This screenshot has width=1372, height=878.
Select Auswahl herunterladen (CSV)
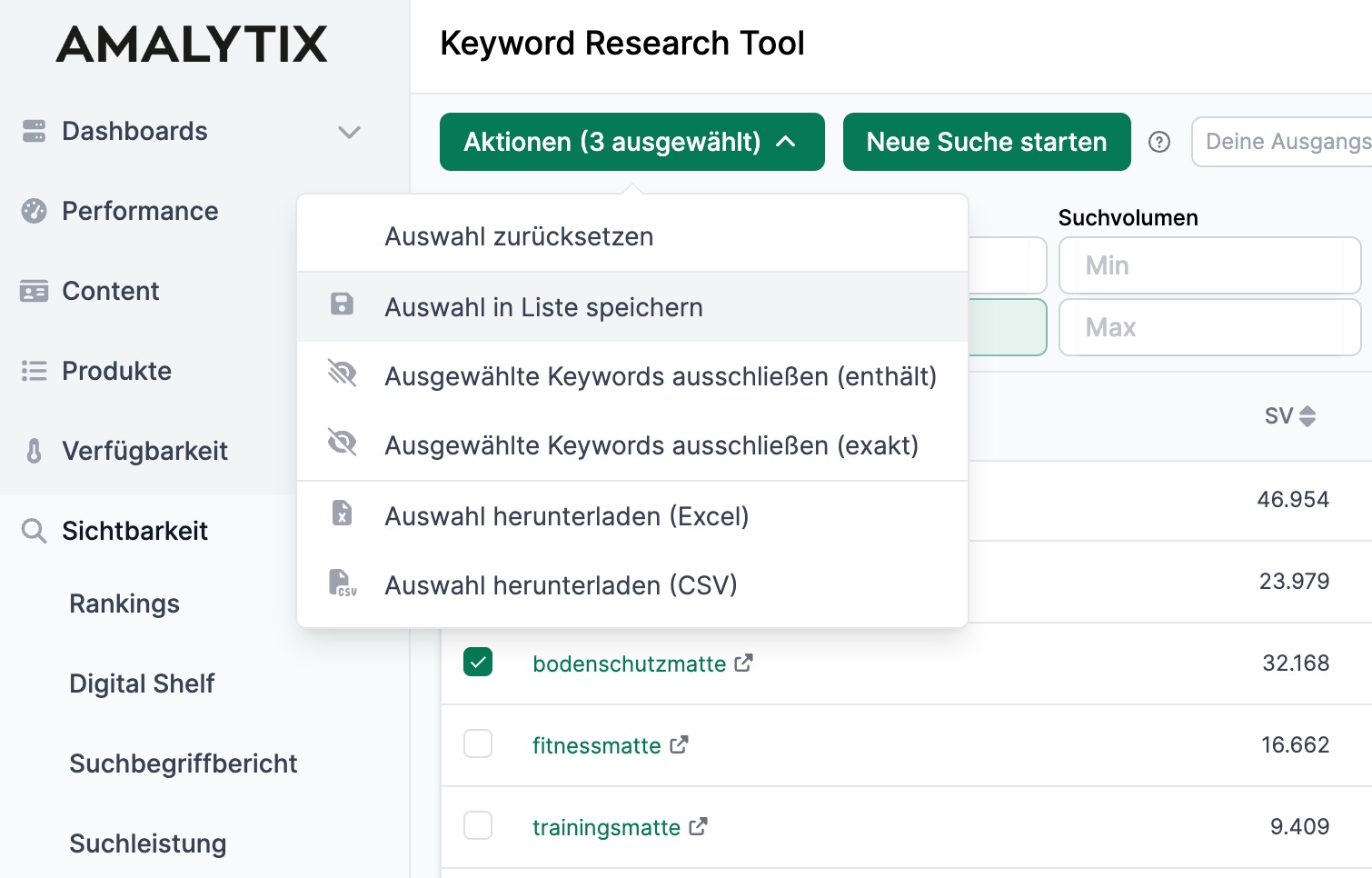pyautogui.click(x=561, y=585)
